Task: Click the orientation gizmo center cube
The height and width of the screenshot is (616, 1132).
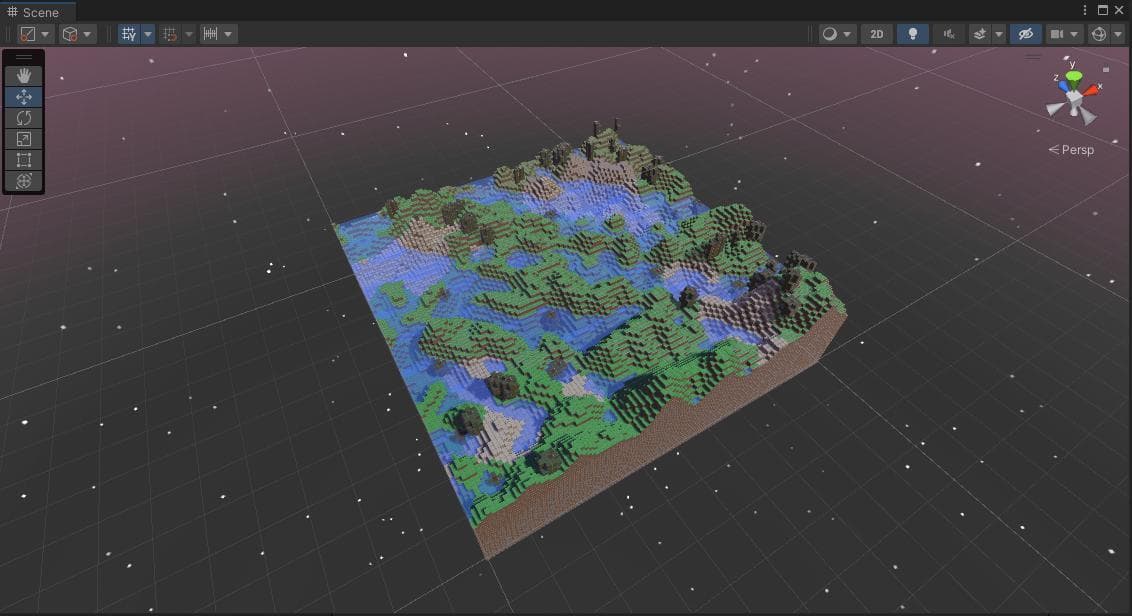Action: click(x=1074, y=97)
